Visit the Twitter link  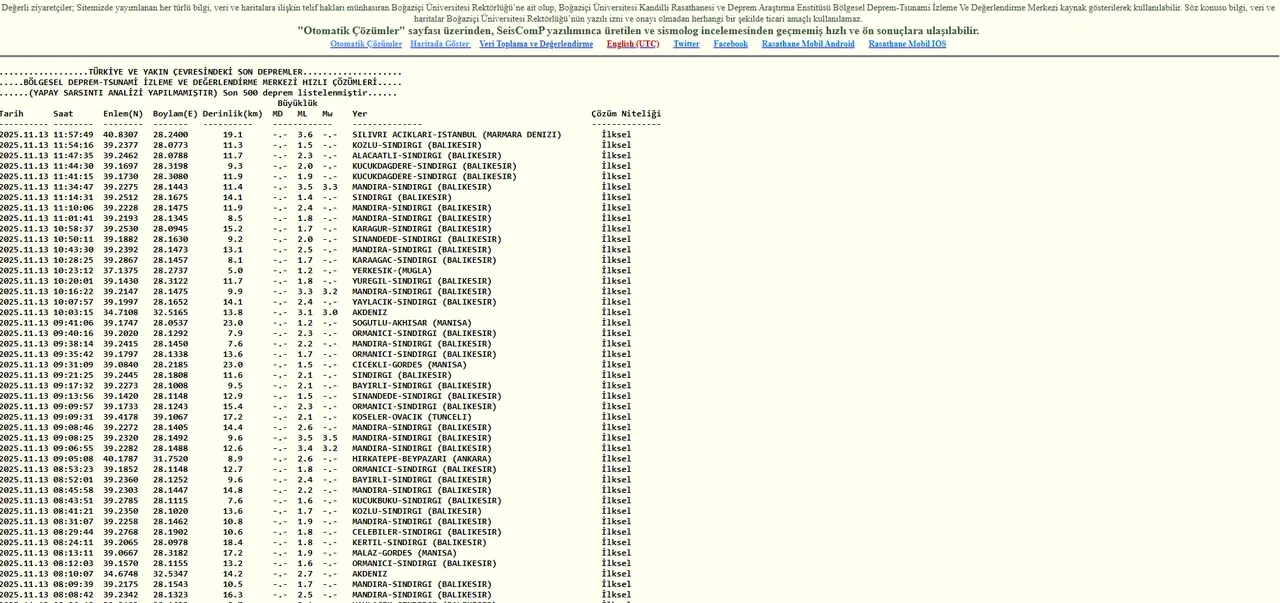point(686,44)
